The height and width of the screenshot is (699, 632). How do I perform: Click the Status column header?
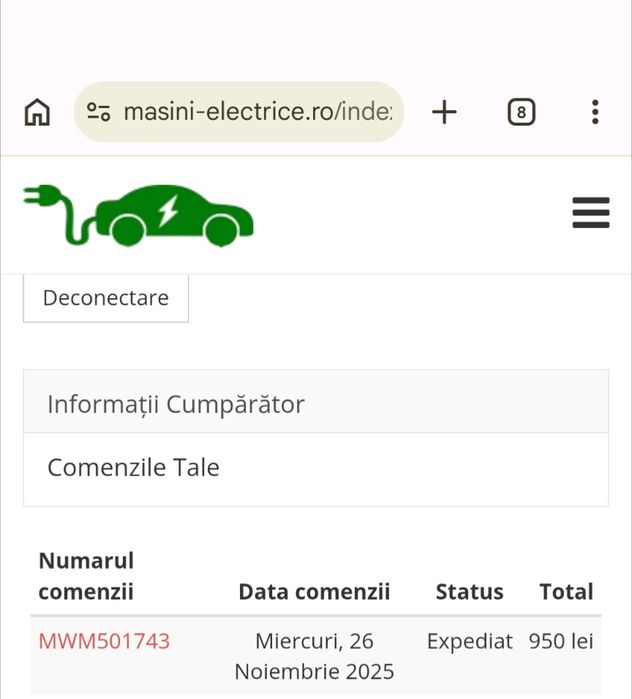(x=469, y=591)
